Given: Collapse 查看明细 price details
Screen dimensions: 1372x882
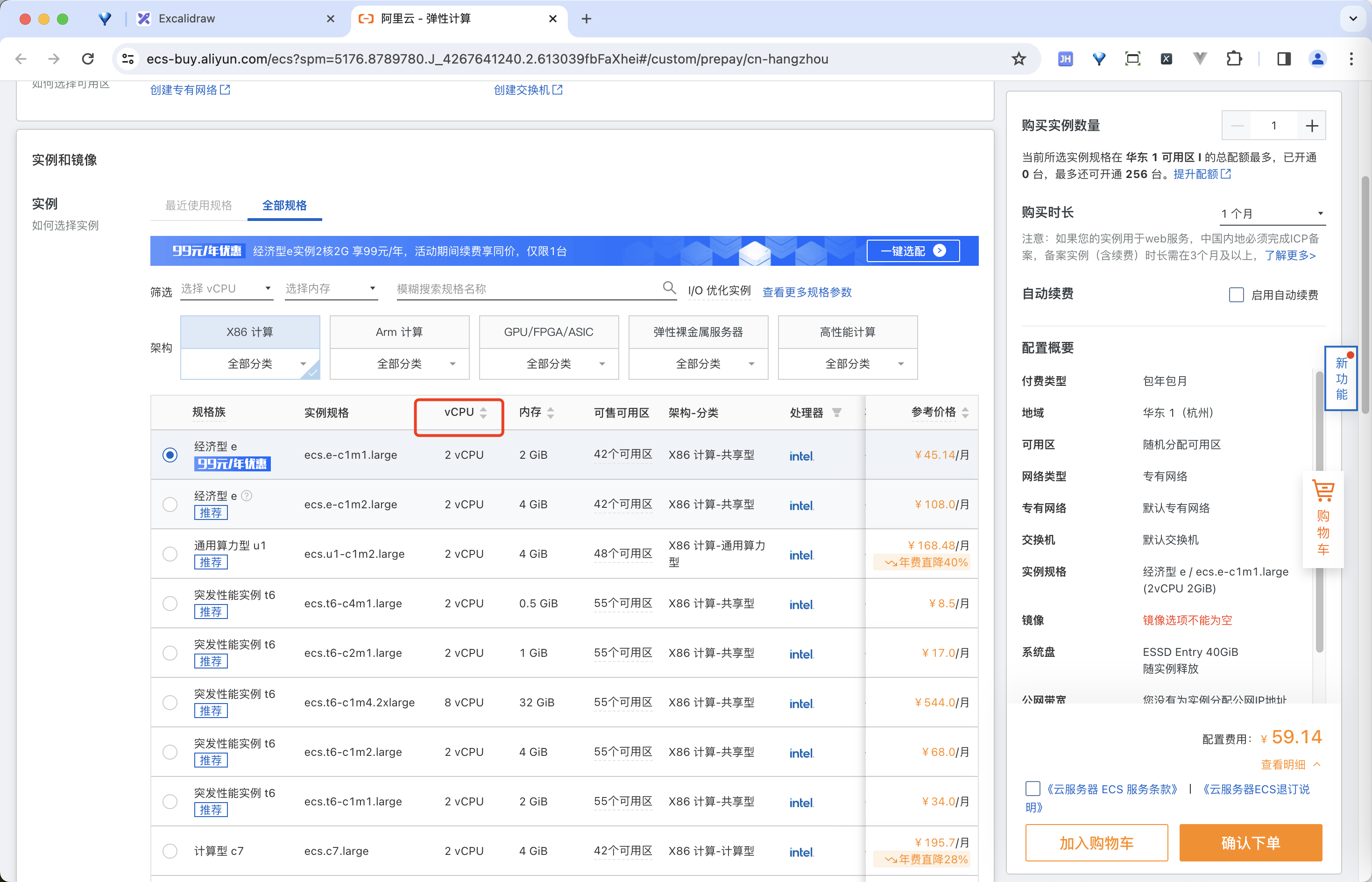Looking at the screenshot, I should tap(1290, 765).
